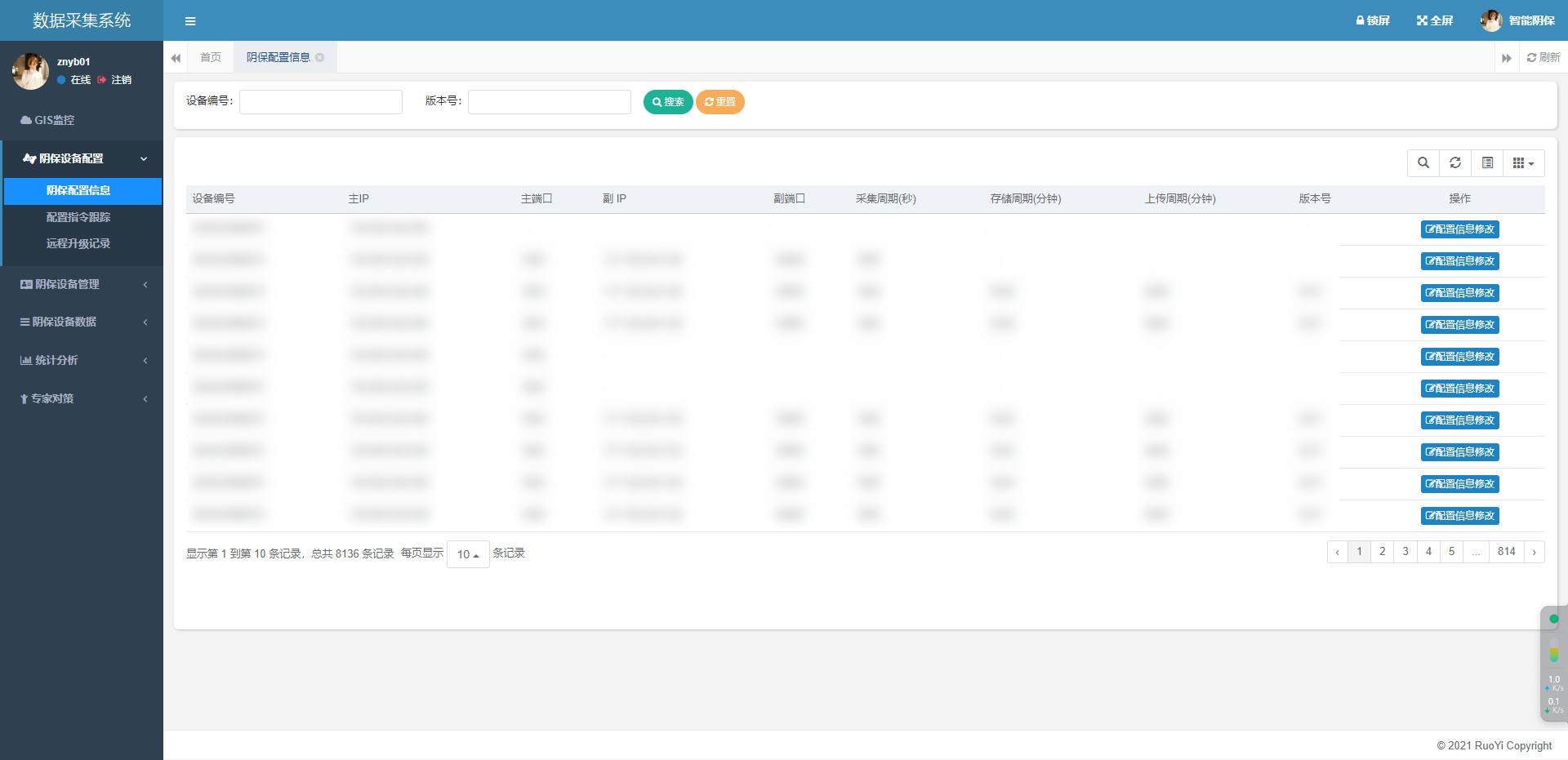The width and height of the screenshot is (1568, 760).
Task: Toggle the table search magnifier icon
Action: point(1423,163)
